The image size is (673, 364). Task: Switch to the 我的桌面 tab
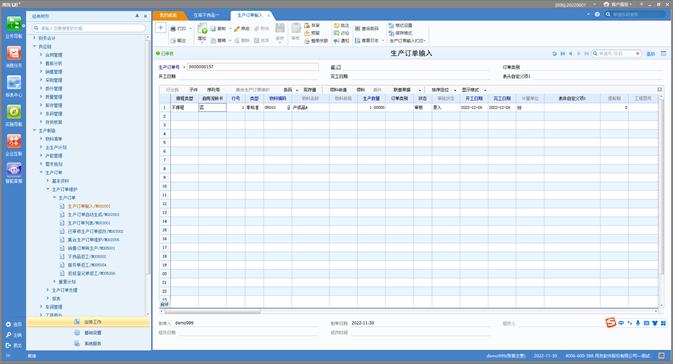[169, 15]
